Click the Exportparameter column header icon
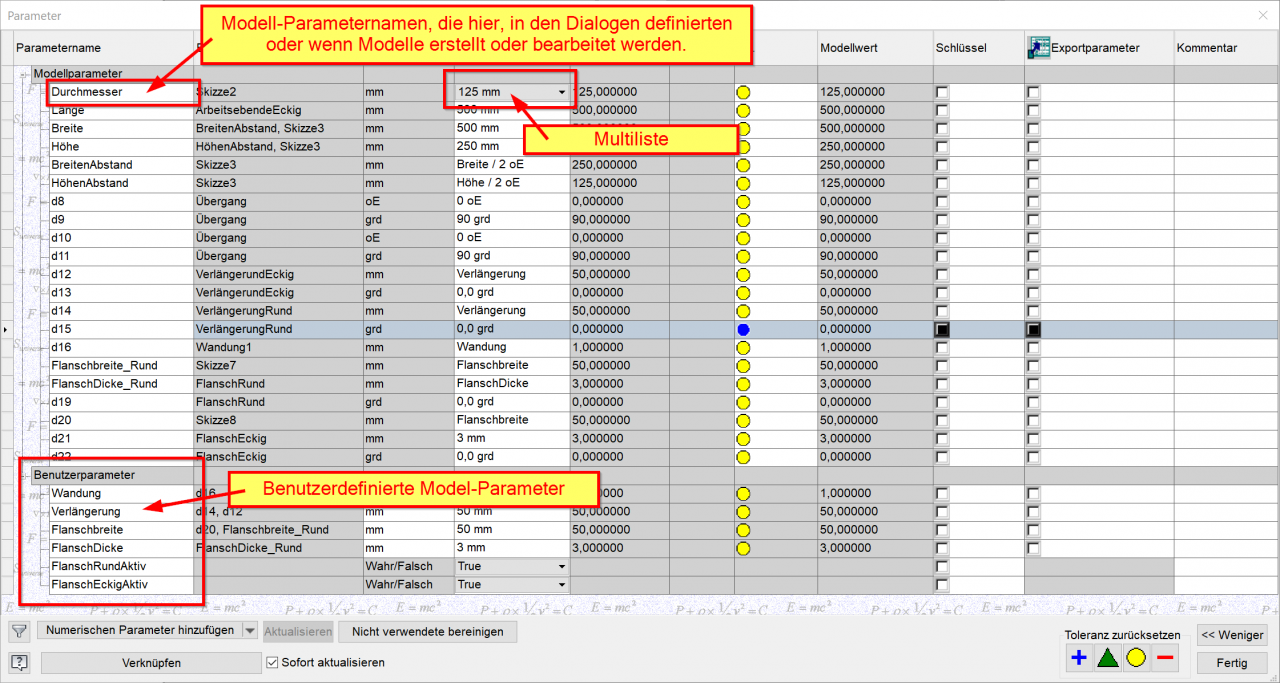 (1037, 48)
